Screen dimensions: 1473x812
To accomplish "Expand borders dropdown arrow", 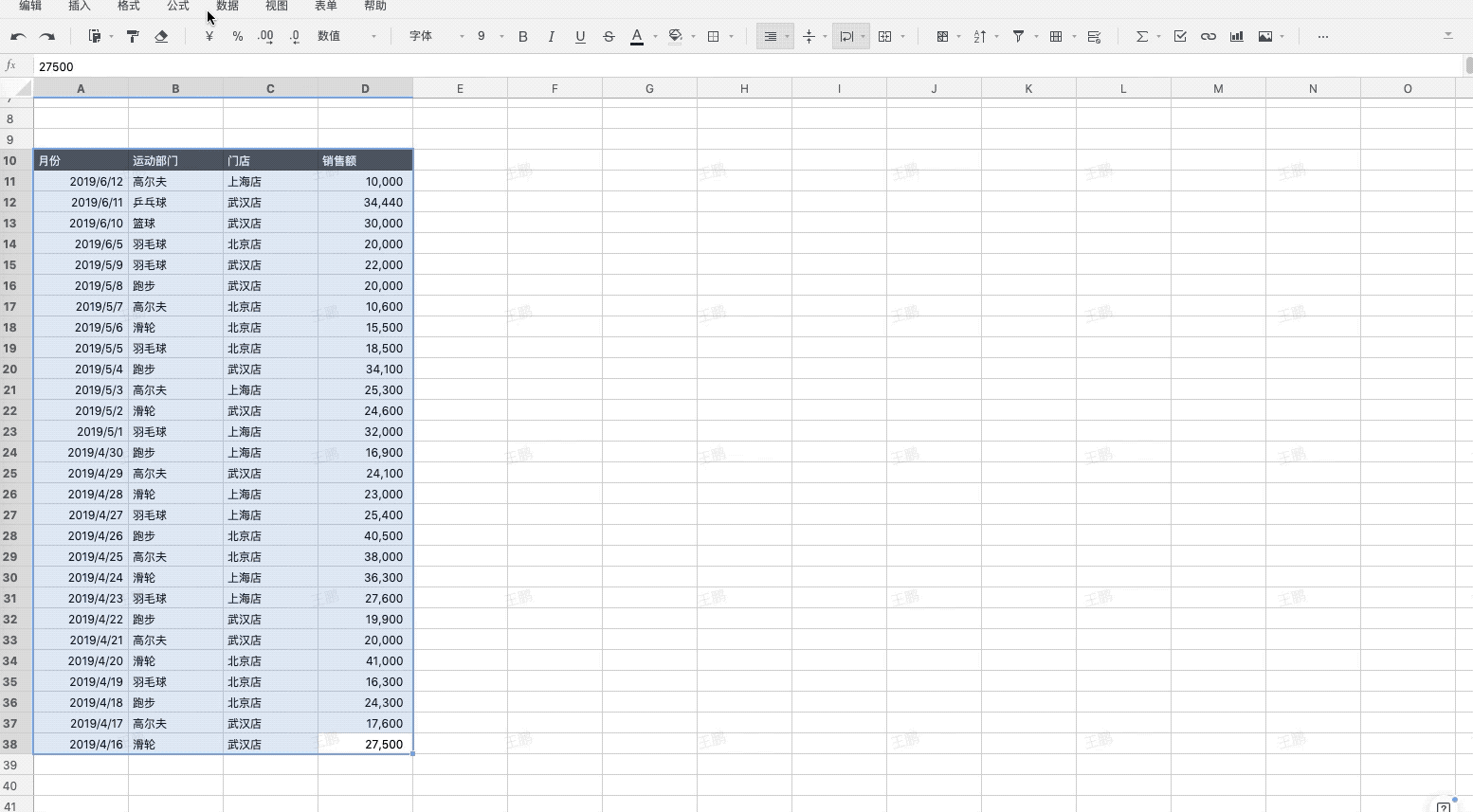I will pos(731,37).
